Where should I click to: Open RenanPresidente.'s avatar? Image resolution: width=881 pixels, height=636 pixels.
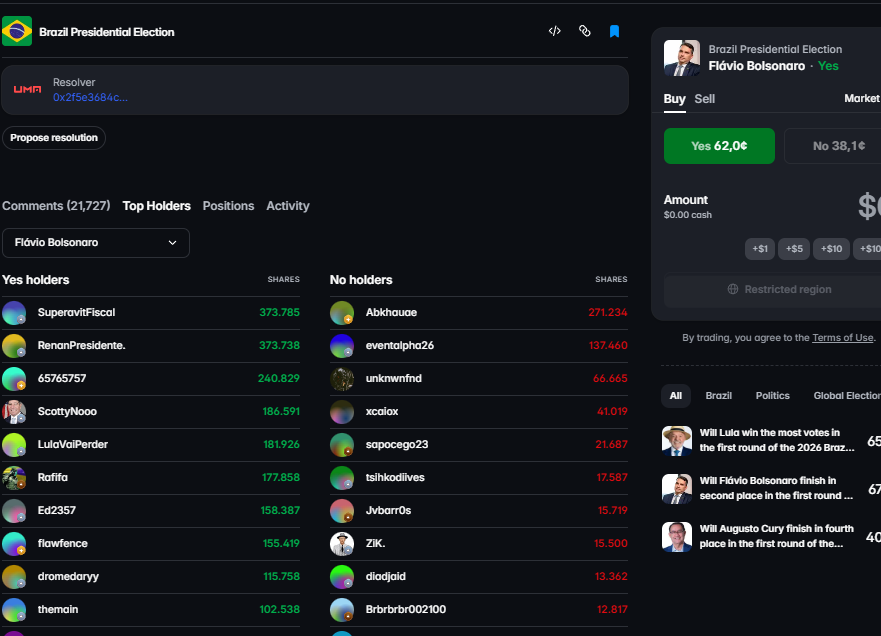pos(14,346)
